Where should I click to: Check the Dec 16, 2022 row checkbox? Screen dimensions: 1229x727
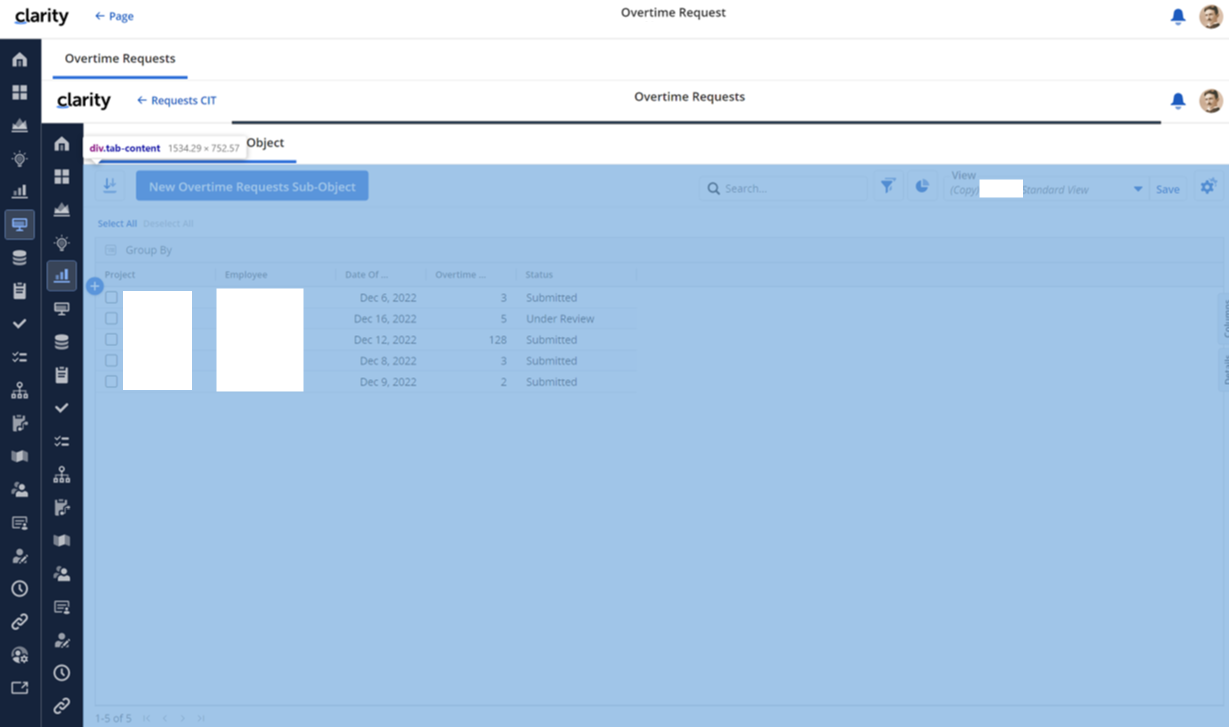(x=112, y=319)
